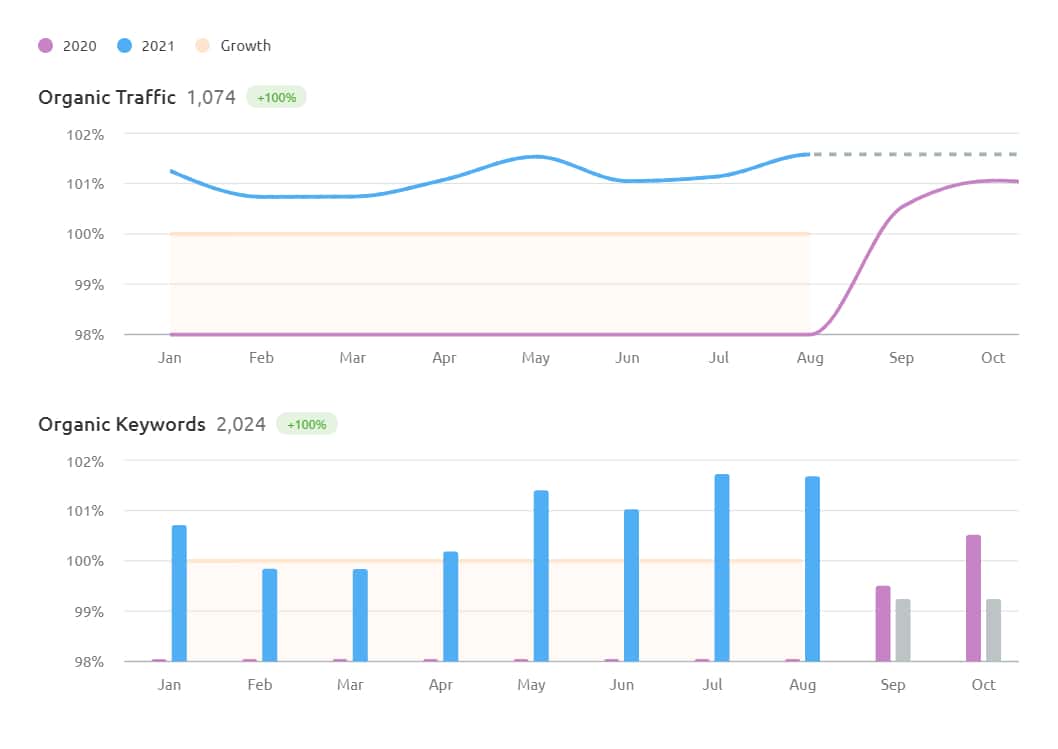Click the Oct label on the keywords chart axis
This screenshot has height=749, width=1058.
(983, 685)
